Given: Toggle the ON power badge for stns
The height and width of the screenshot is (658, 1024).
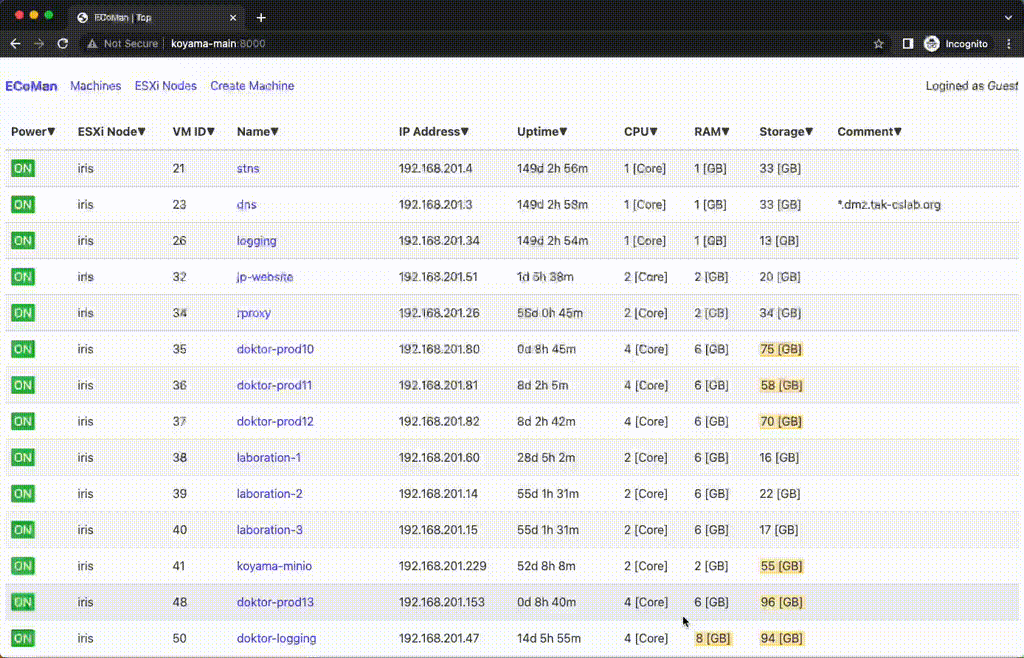Looking at the screenshot, I should 23,168.
